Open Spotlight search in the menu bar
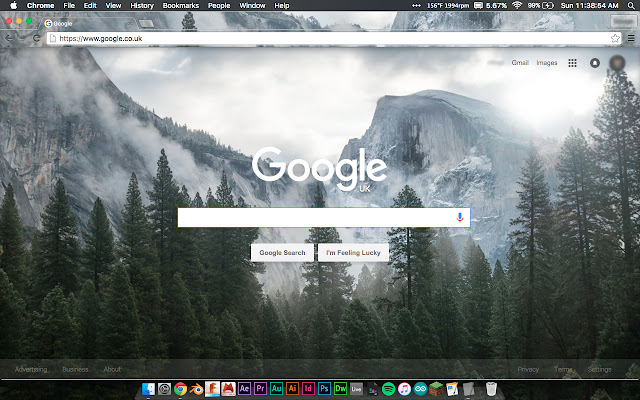640x400 pixels. coord(631,5)
